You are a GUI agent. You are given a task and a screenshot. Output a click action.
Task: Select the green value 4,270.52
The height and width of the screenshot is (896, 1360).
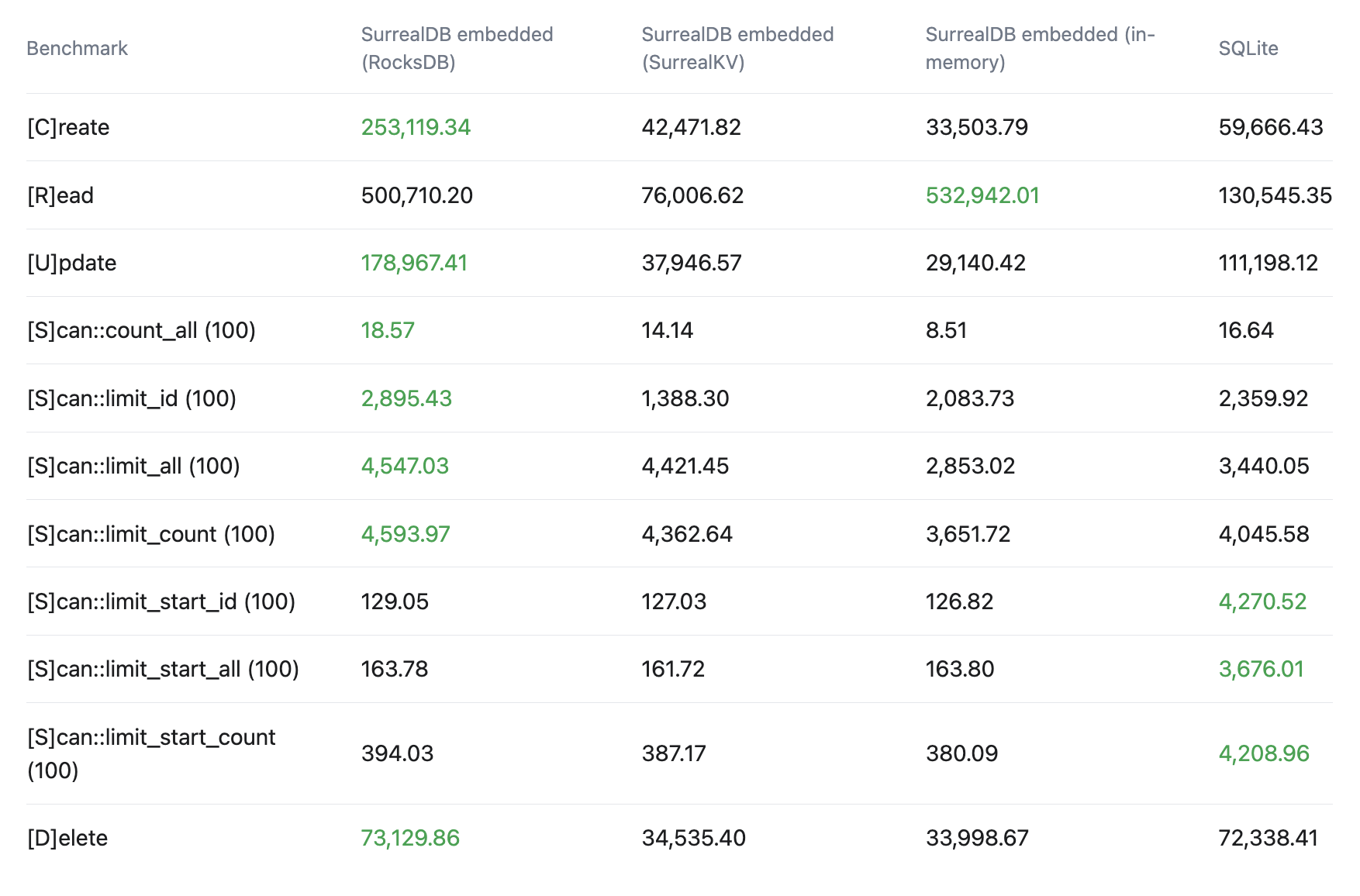click(1262, 601)
